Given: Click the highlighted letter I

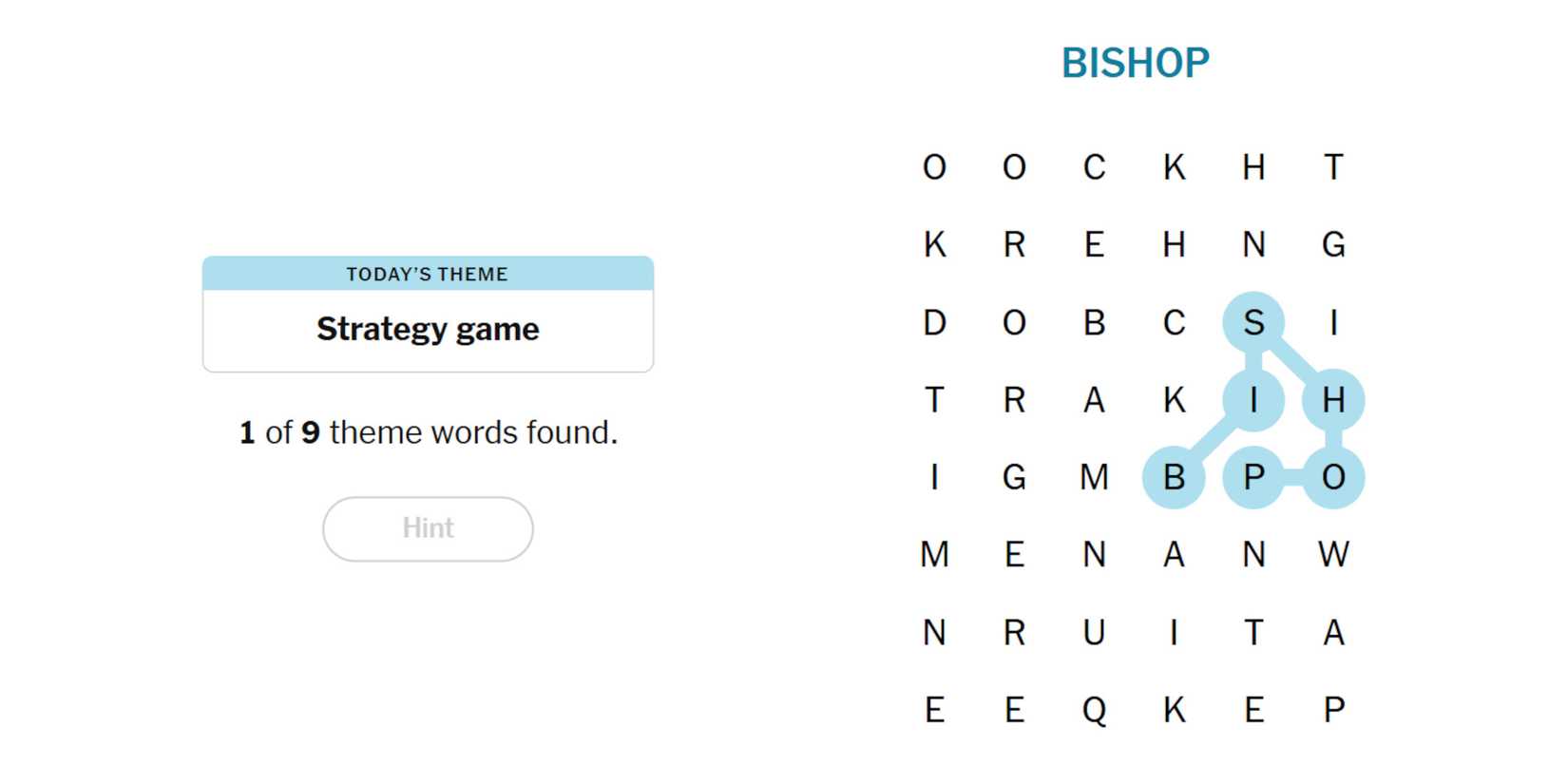Looking at the screenshot, I should click(1253, 400).
